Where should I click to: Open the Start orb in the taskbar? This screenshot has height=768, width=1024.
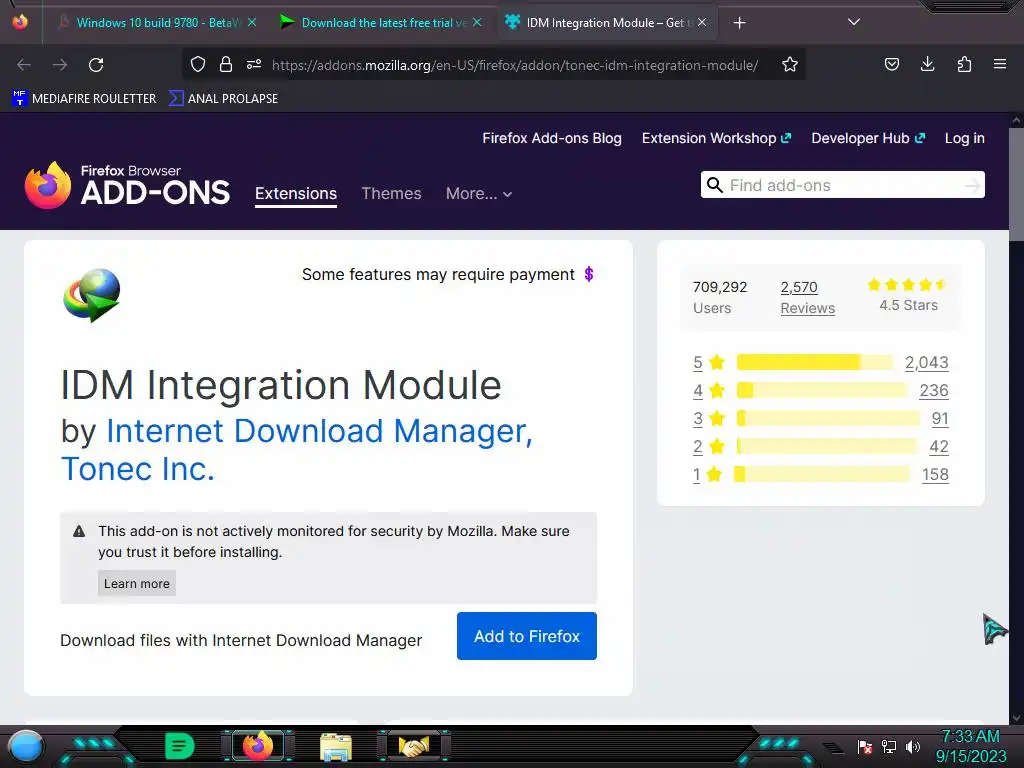26,748
